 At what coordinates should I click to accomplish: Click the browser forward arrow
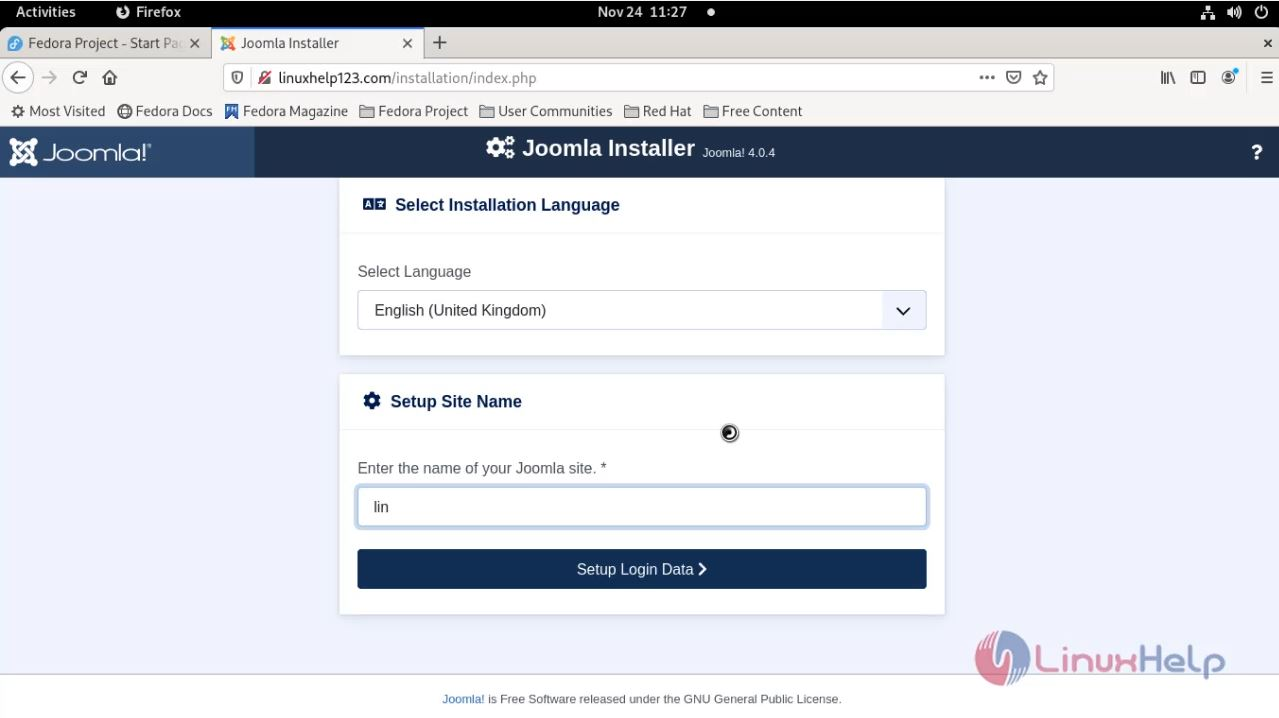pos(49,77)
